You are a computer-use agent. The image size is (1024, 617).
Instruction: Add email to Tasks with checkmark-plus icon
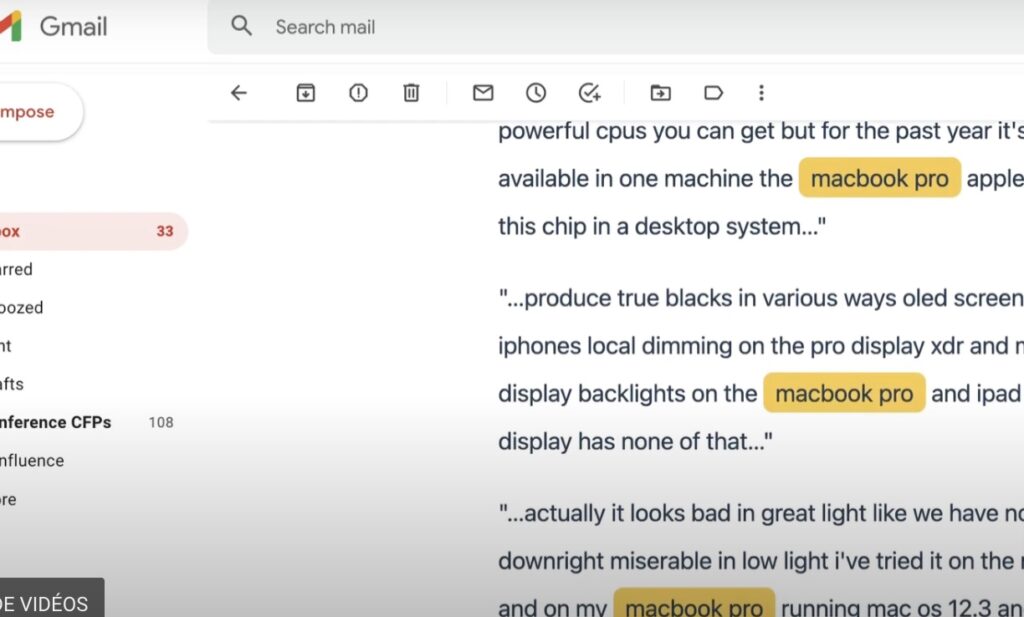coord(590,93)
